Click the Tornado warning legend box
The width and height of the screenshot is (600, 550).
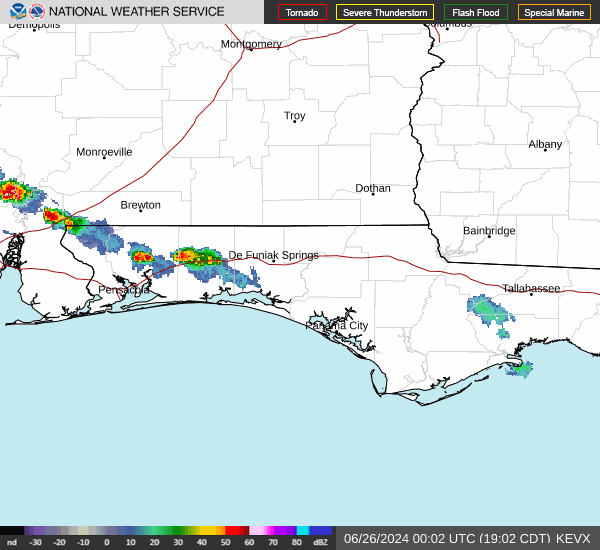pos(302,13)
